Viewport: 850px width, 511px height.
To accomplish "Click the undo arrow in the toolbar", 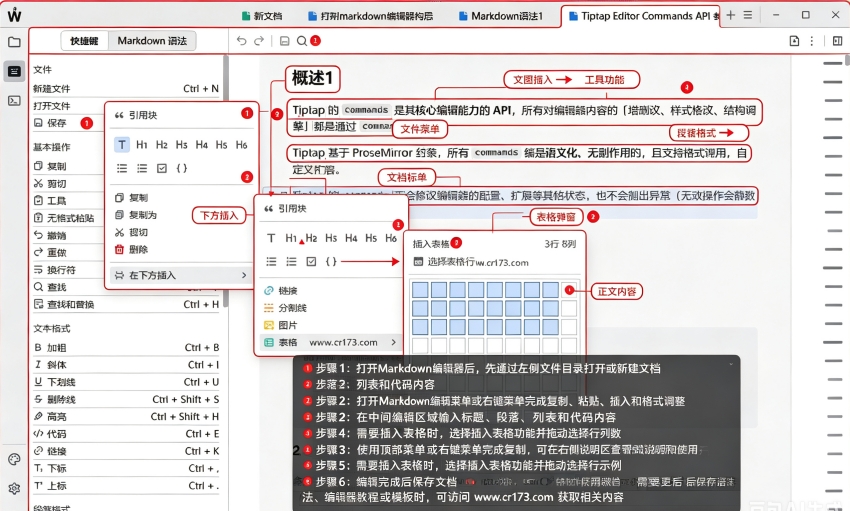I will [x=242, y=41].
